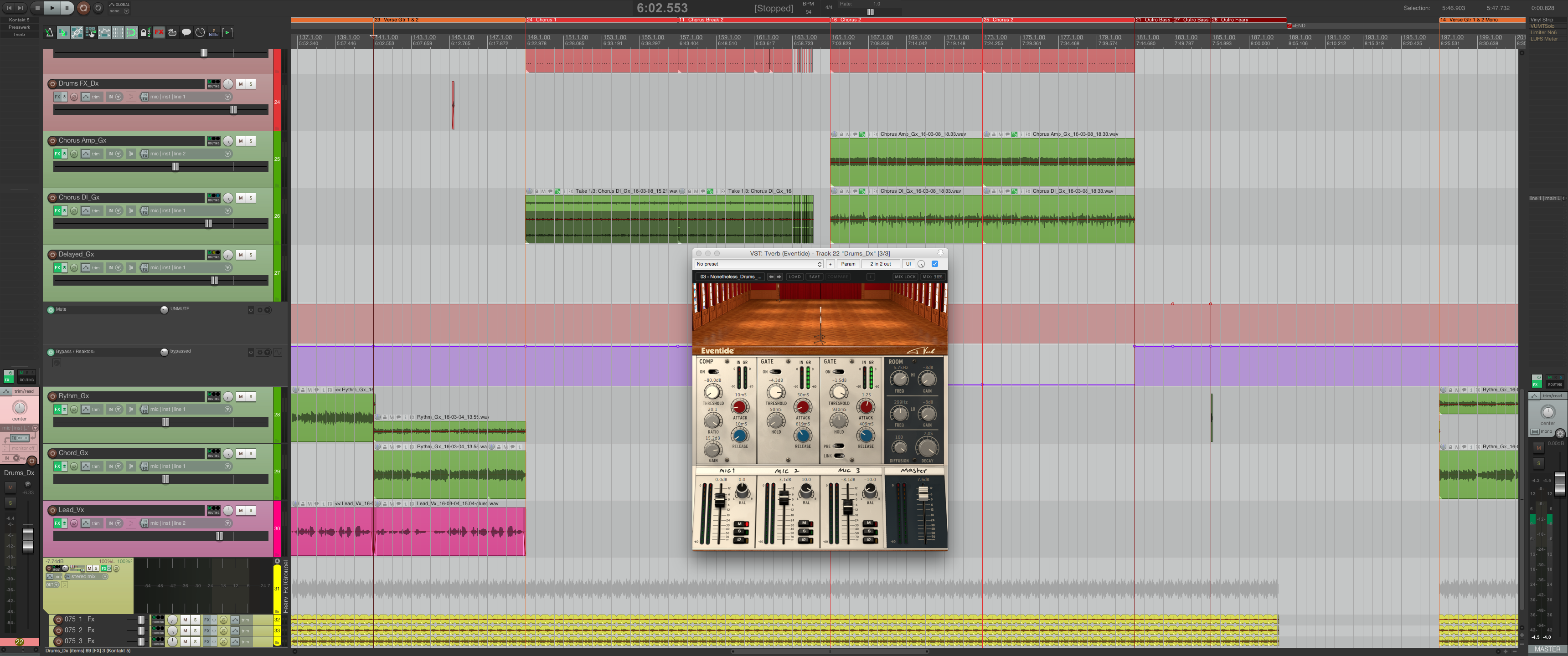Click the grid lines toolbar icon

point(118,32)
